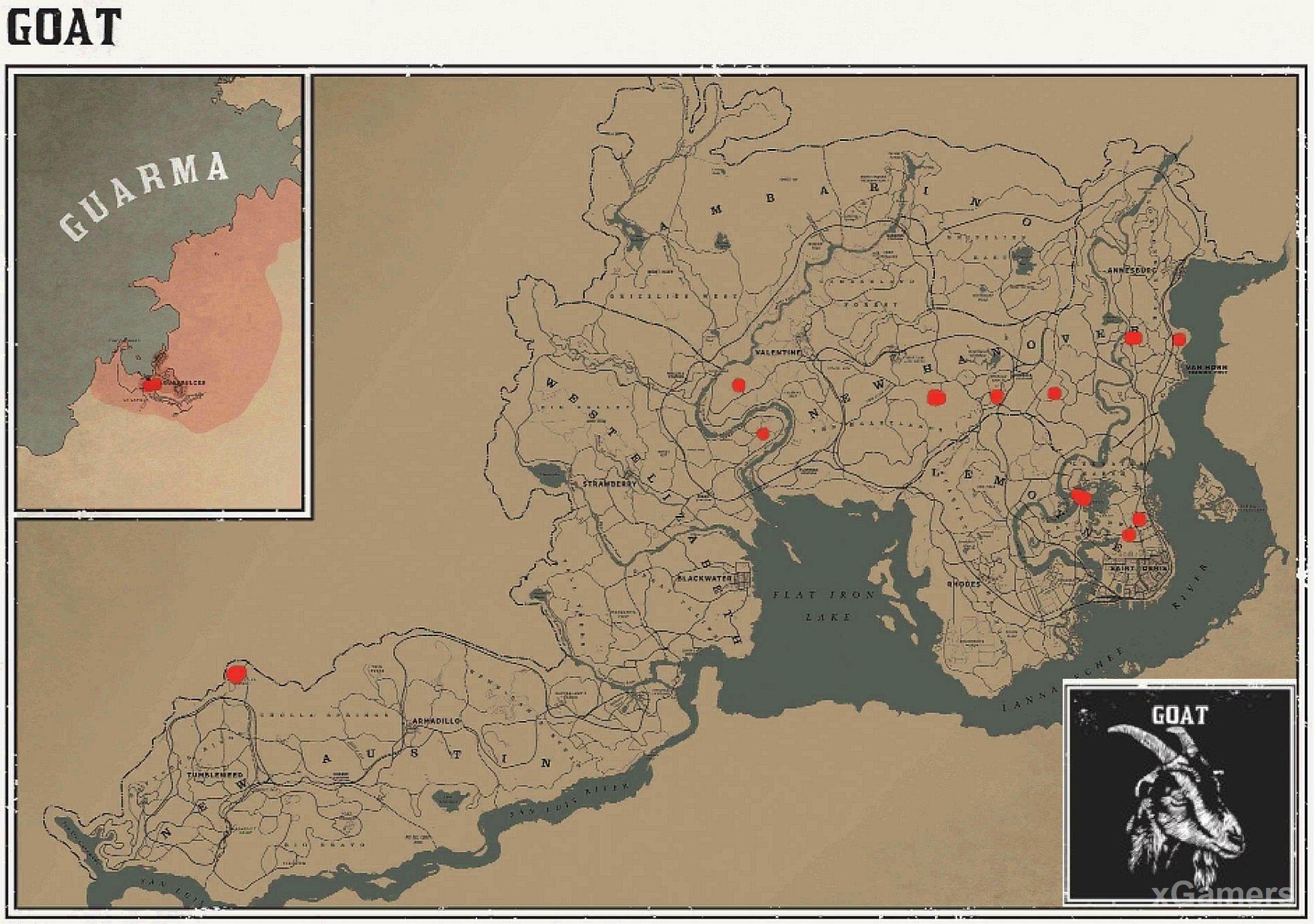Click red marker on coast above Van Horn
This screenshot has width=1314, height=924.
(x=1179, y=339)
